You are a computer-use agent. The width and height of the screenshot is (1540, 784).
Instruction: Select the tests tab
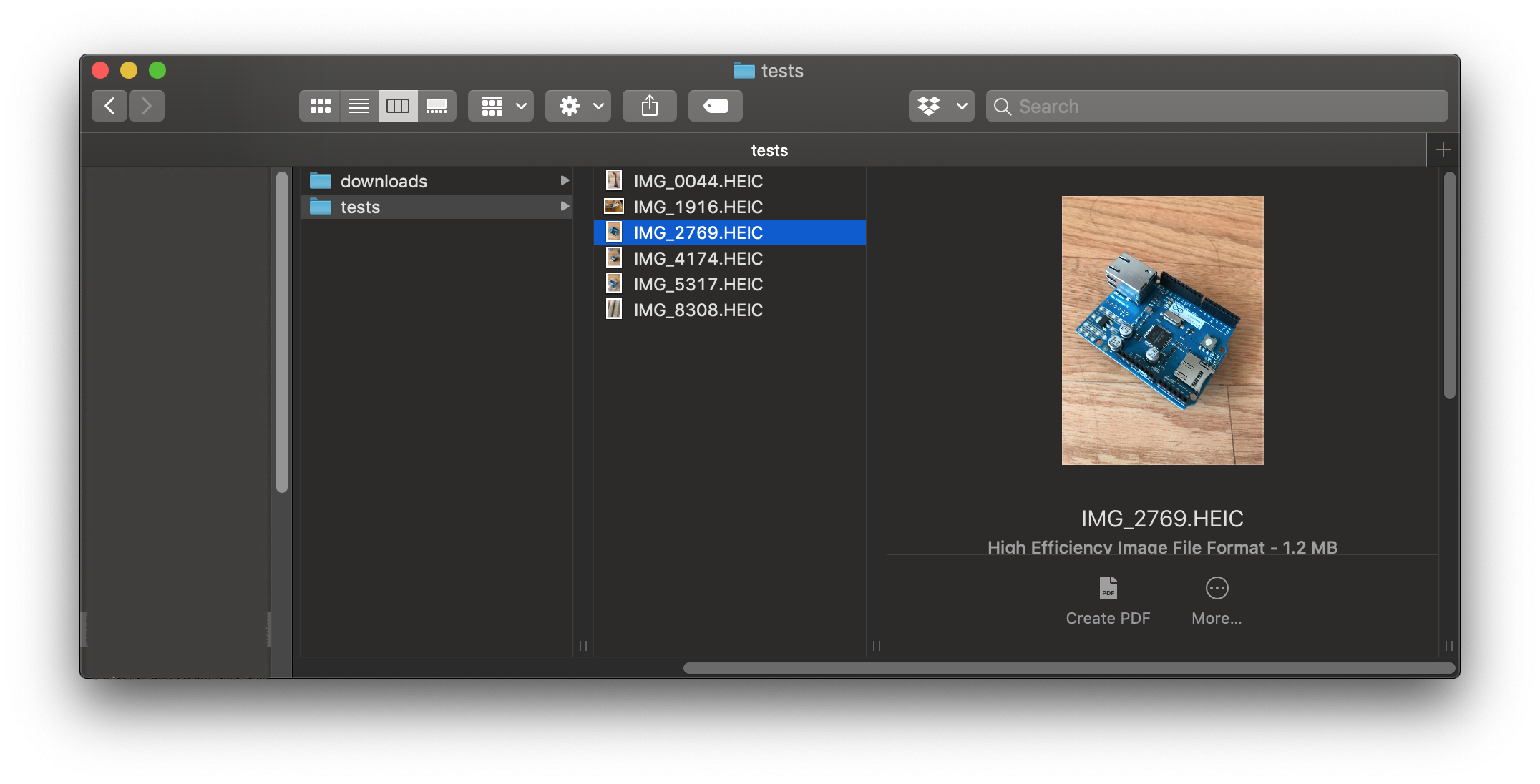(769, 150)
